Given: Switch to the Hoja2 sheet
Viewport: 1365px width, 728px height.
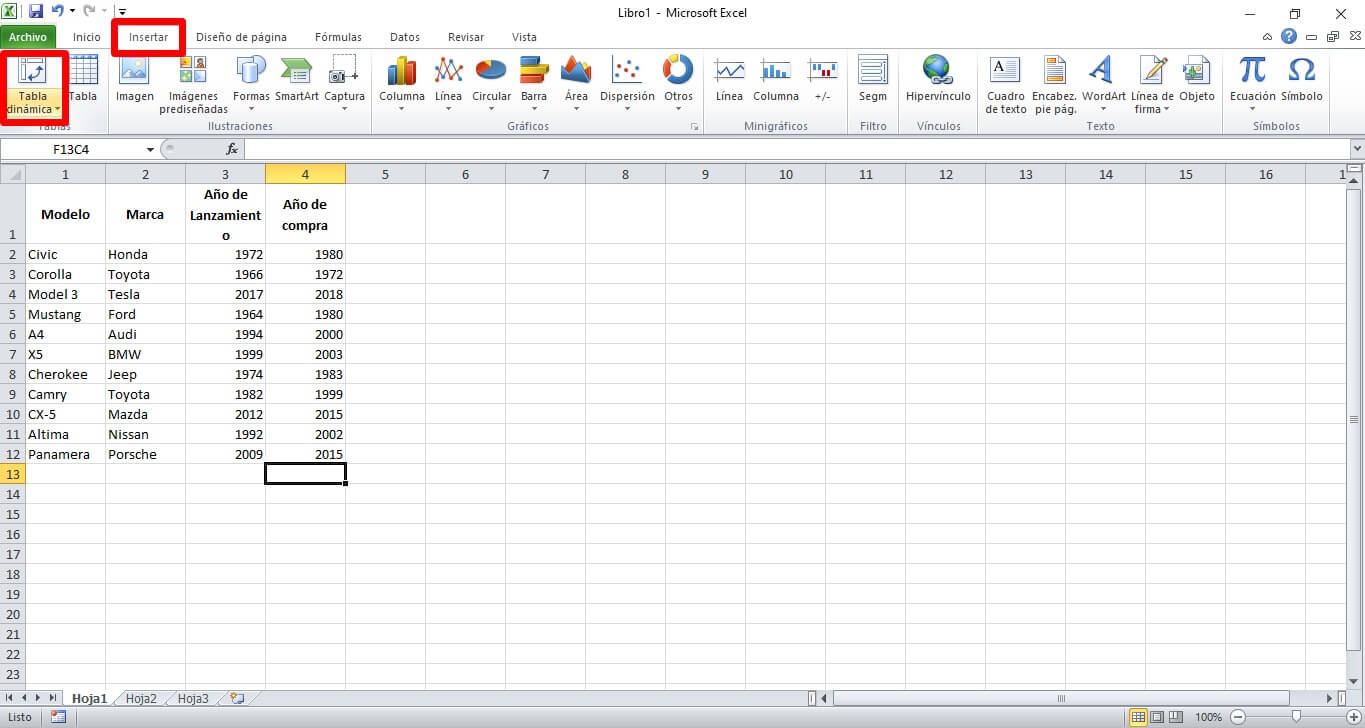Looking at the screenshot, I should pyautogui.click(x=141, y=698).
